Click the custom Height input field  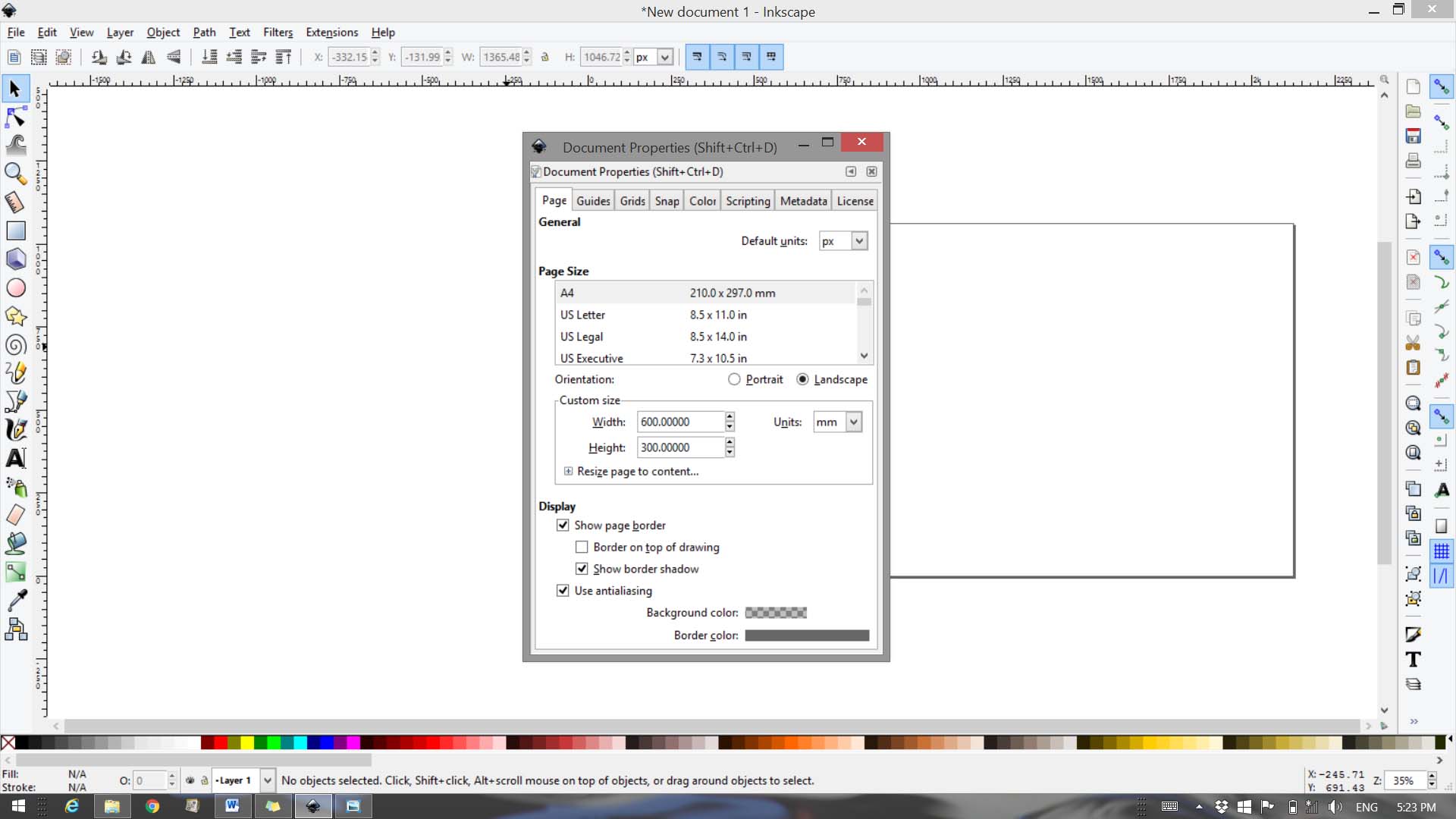[680, 447]
